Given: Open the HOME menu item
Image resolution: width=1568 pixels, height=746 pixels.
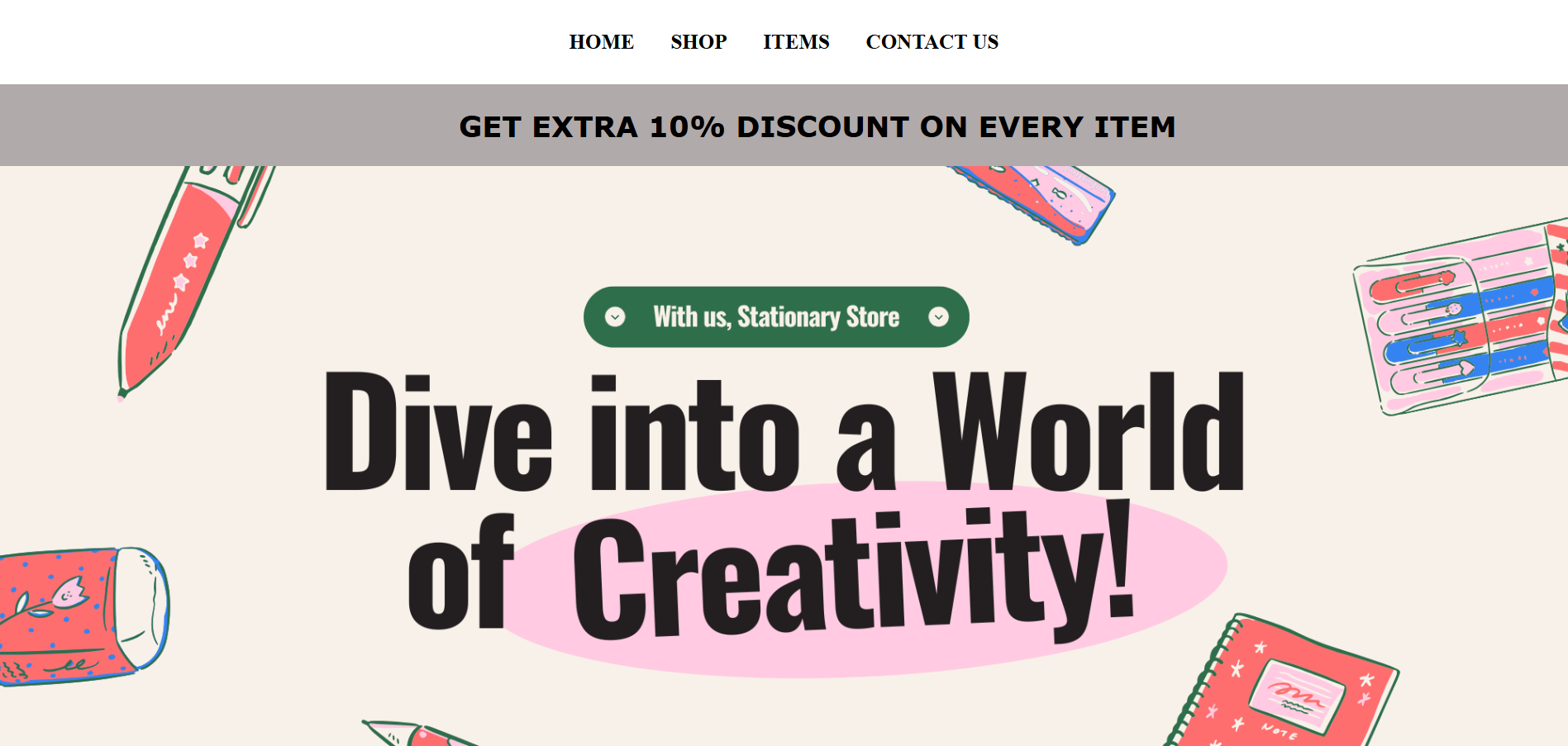Looking at the screenshot, I should tap(601, 41).
